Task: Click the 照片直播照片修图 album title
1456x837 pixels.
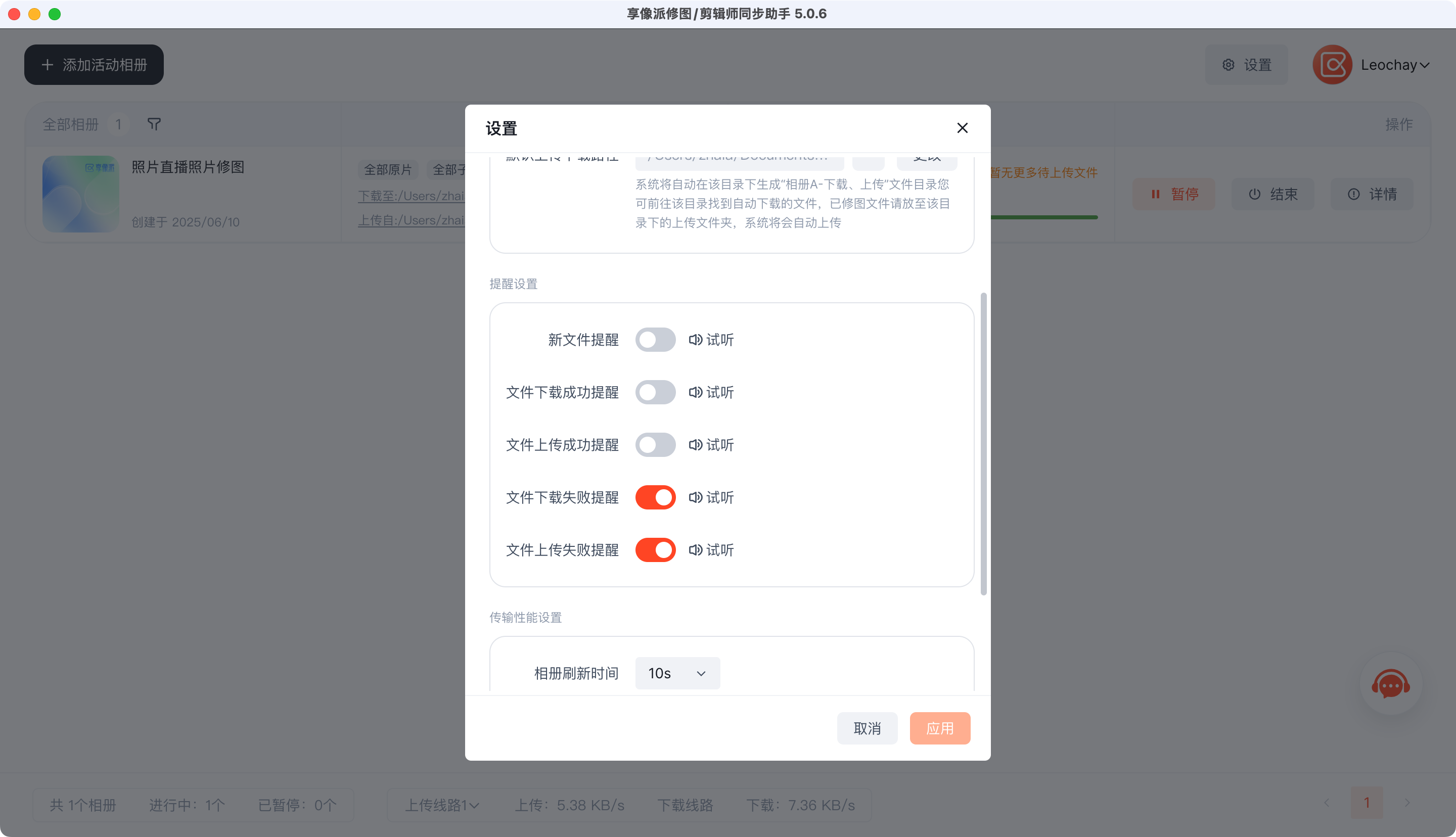Action: click(x=188, y=167)
